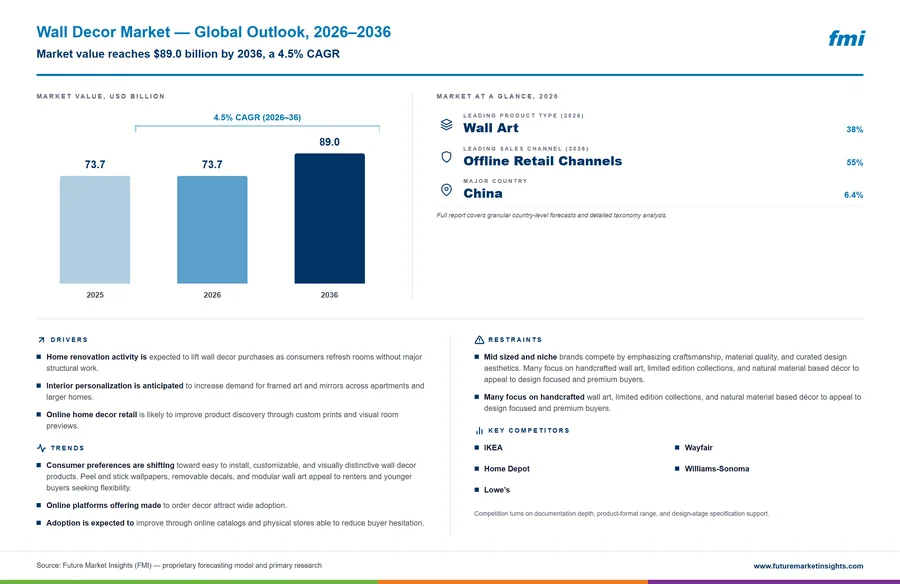
Task: Click the warning triangle icon next to Restraints
Action: point(479,340)
